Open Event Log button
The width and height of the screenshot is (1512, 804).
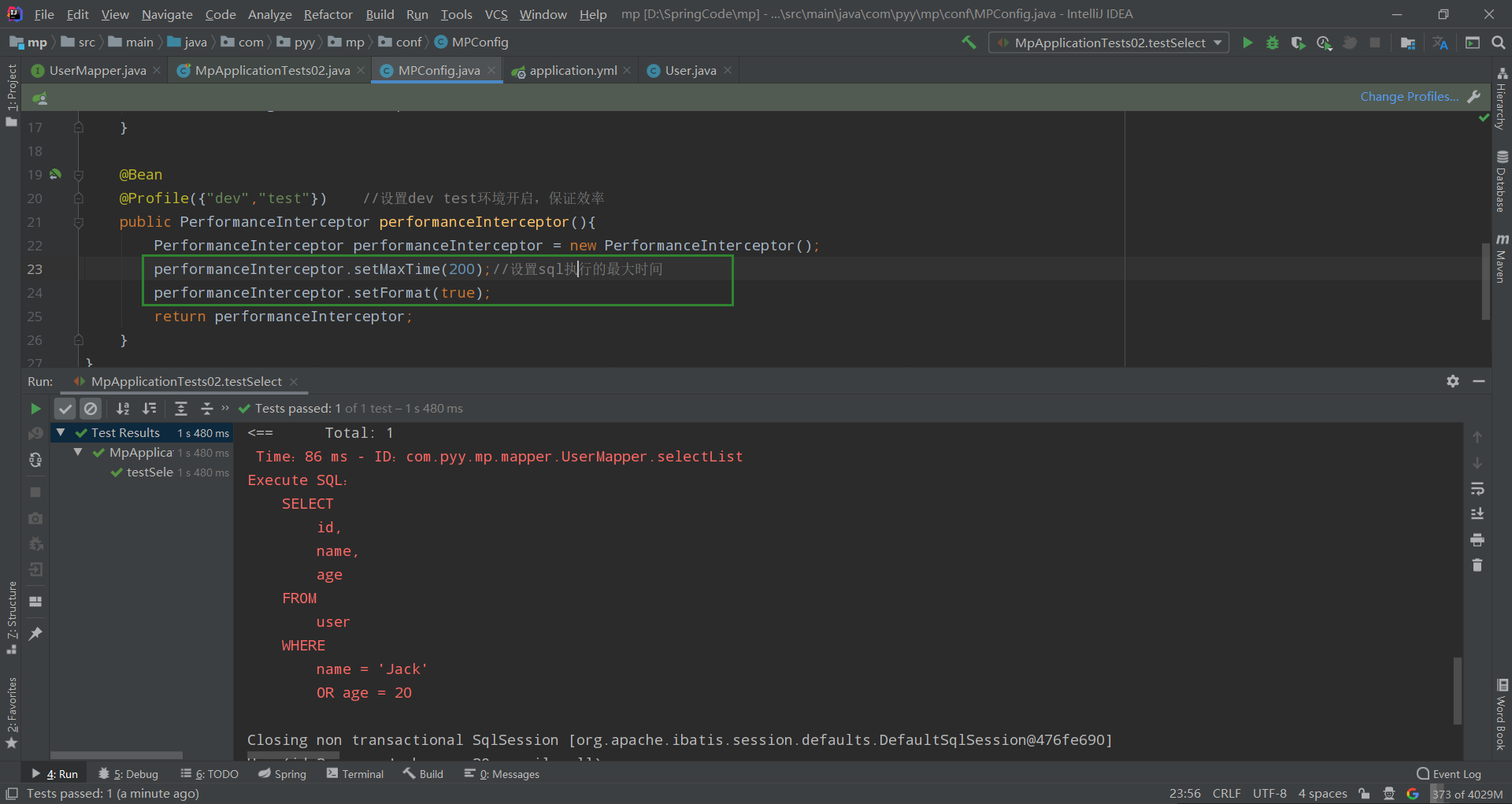tap(1449, 774)
